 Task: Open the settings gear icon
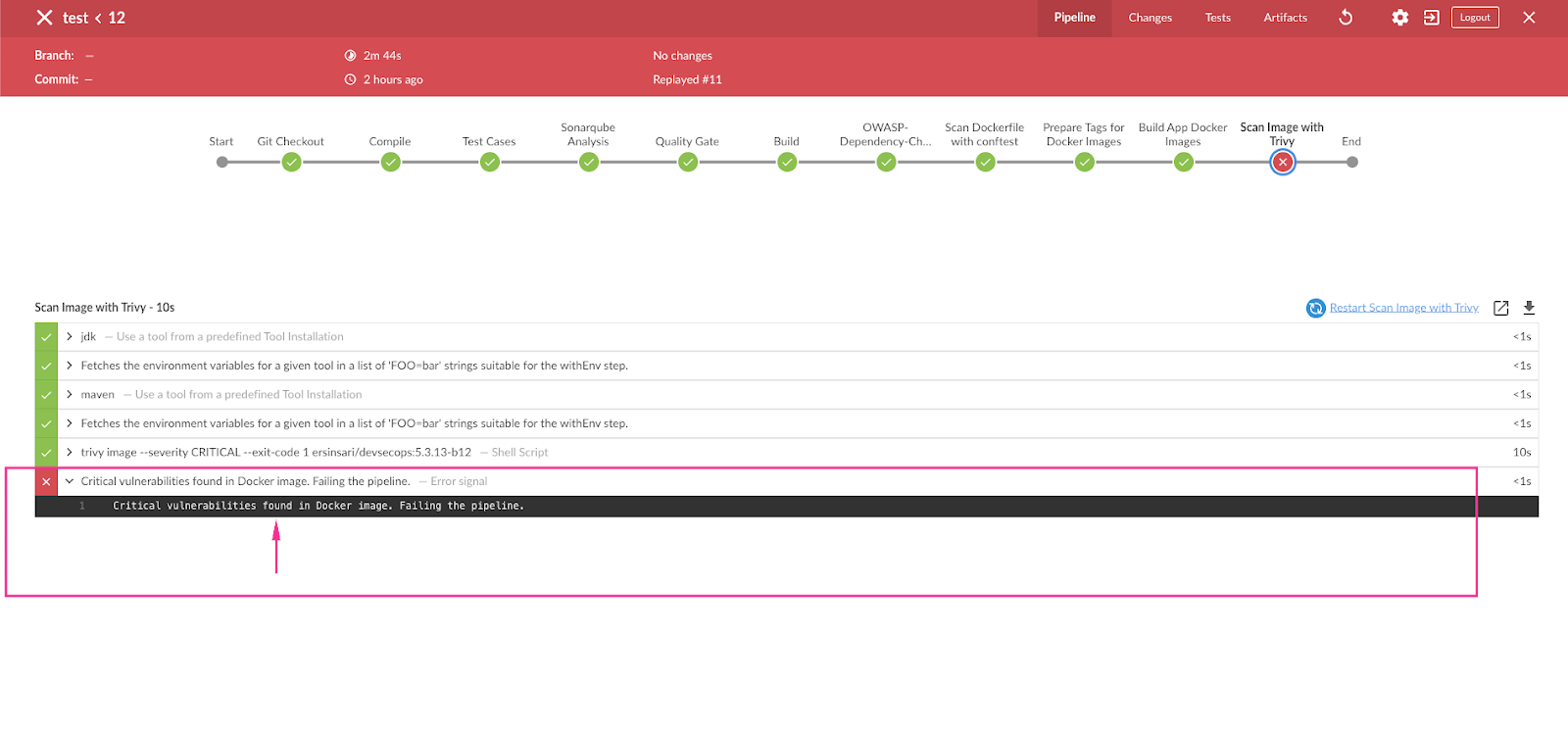click(1399, 18)
